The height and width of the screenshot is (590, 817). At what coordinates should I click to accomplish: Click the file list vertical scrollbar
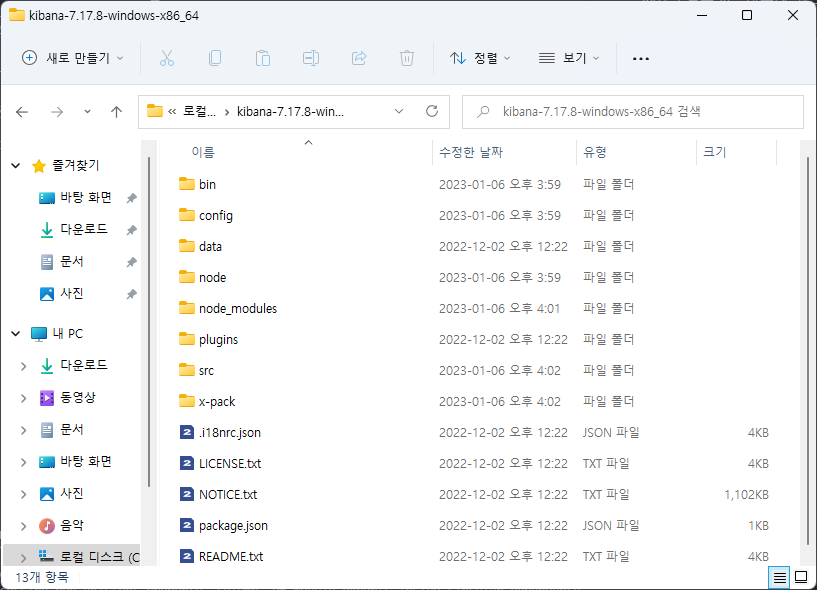point(808,351)
